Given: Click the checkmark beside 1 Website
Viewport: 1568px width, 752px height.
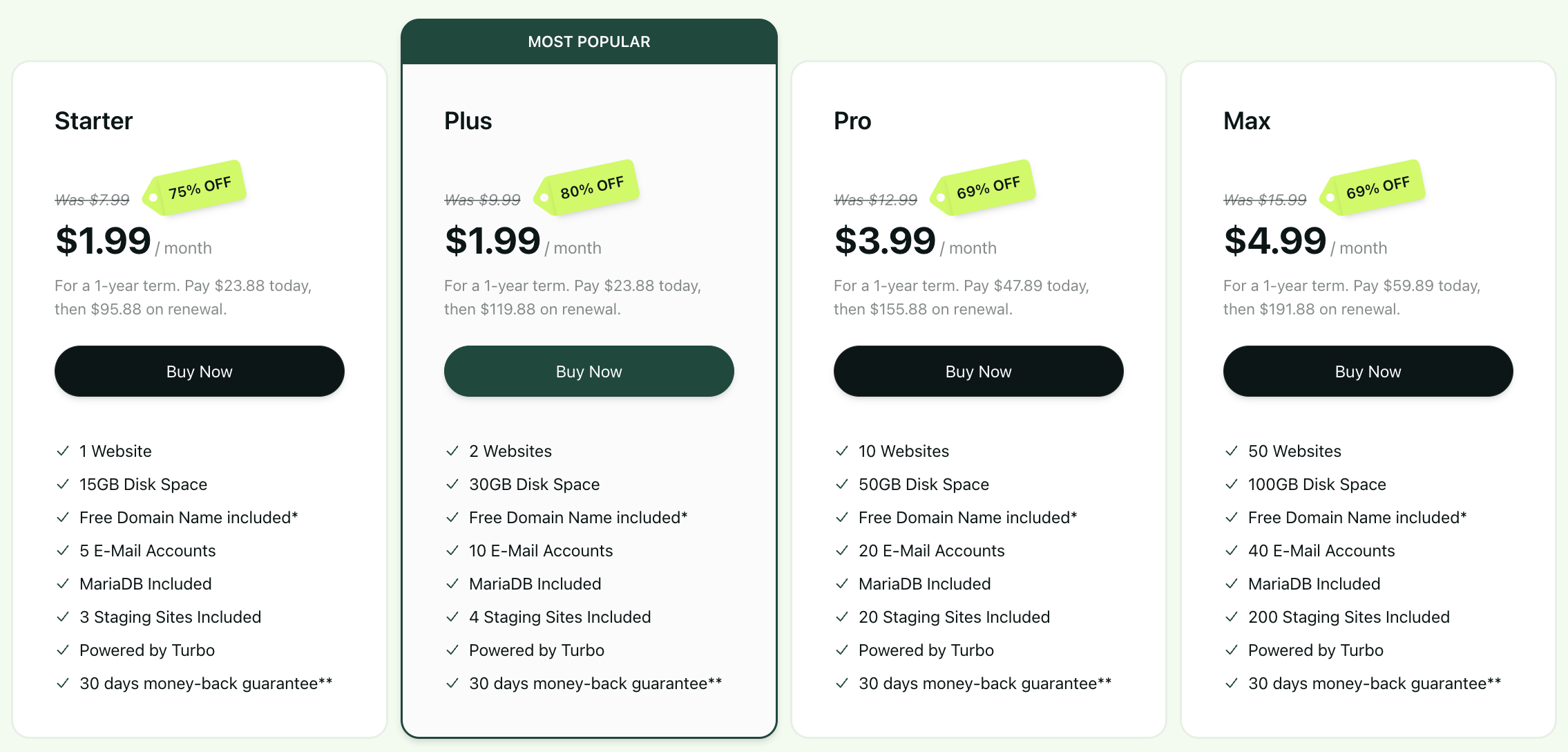Looking at the screenshot, I should click(63, 451).
